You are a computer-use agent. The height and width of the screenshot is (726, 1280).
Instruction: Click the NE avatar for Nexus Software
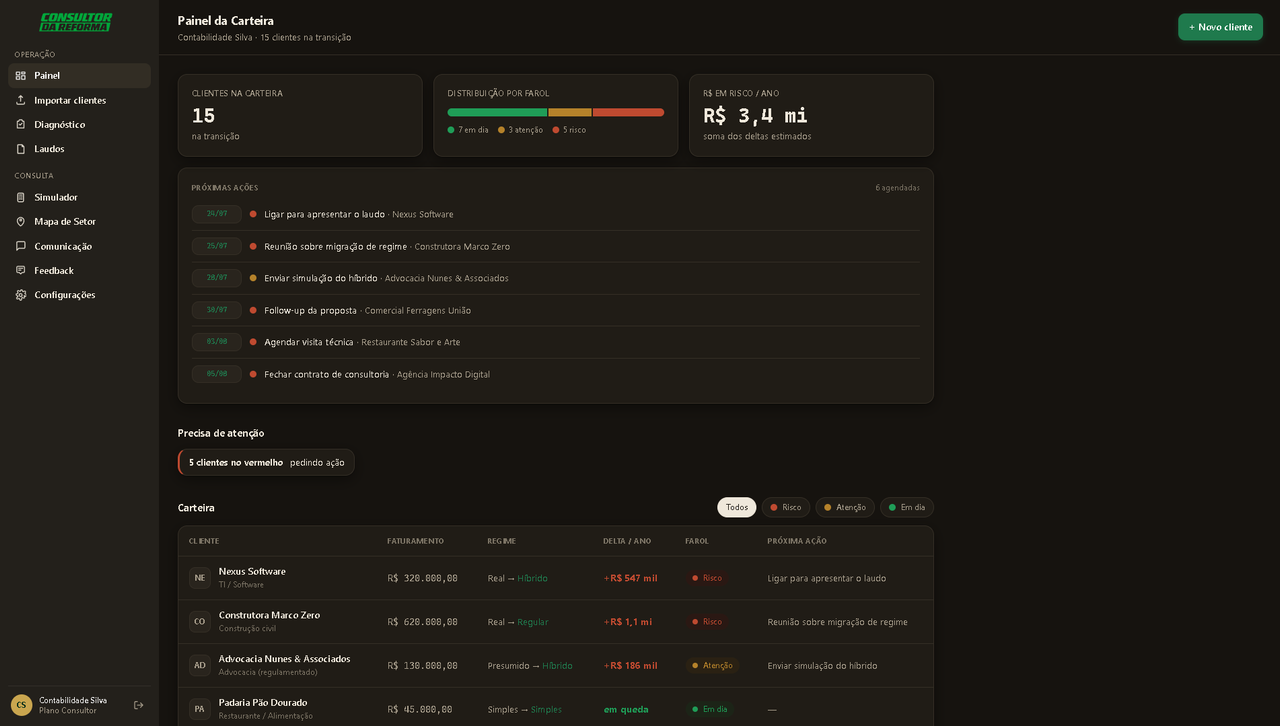pos(200,578)
